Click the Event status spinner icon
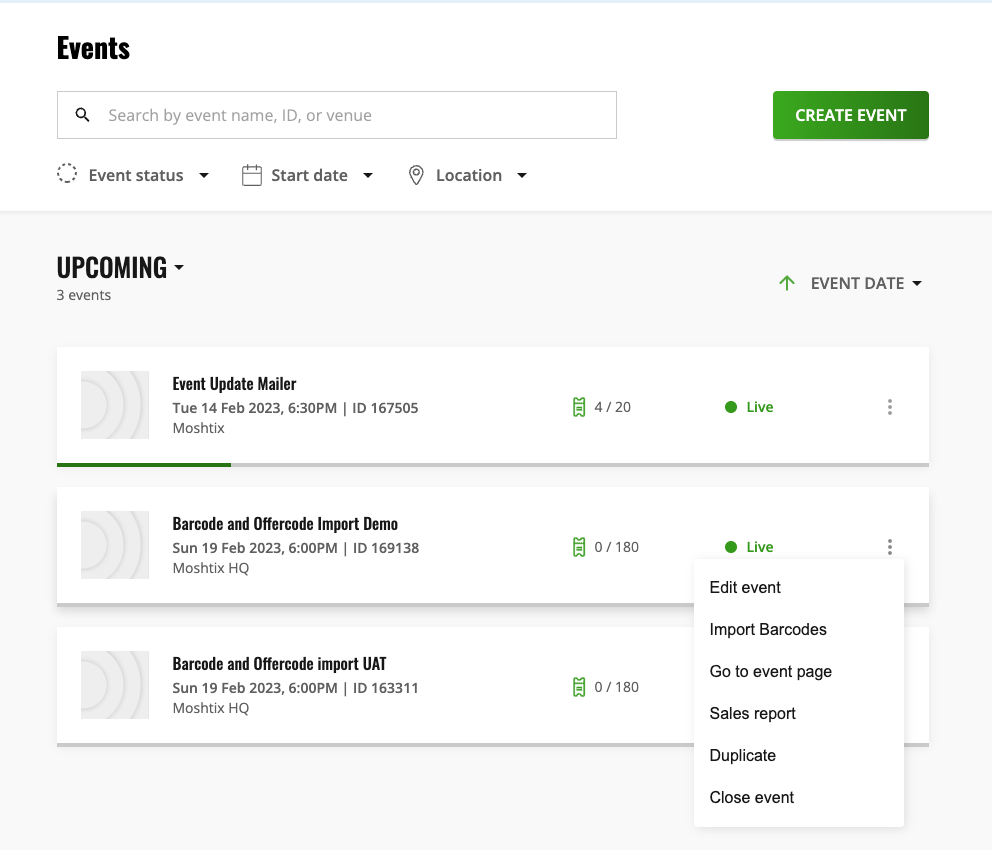Screen dimensions: 992x850 pyautogui.click(x=66, y=173)
